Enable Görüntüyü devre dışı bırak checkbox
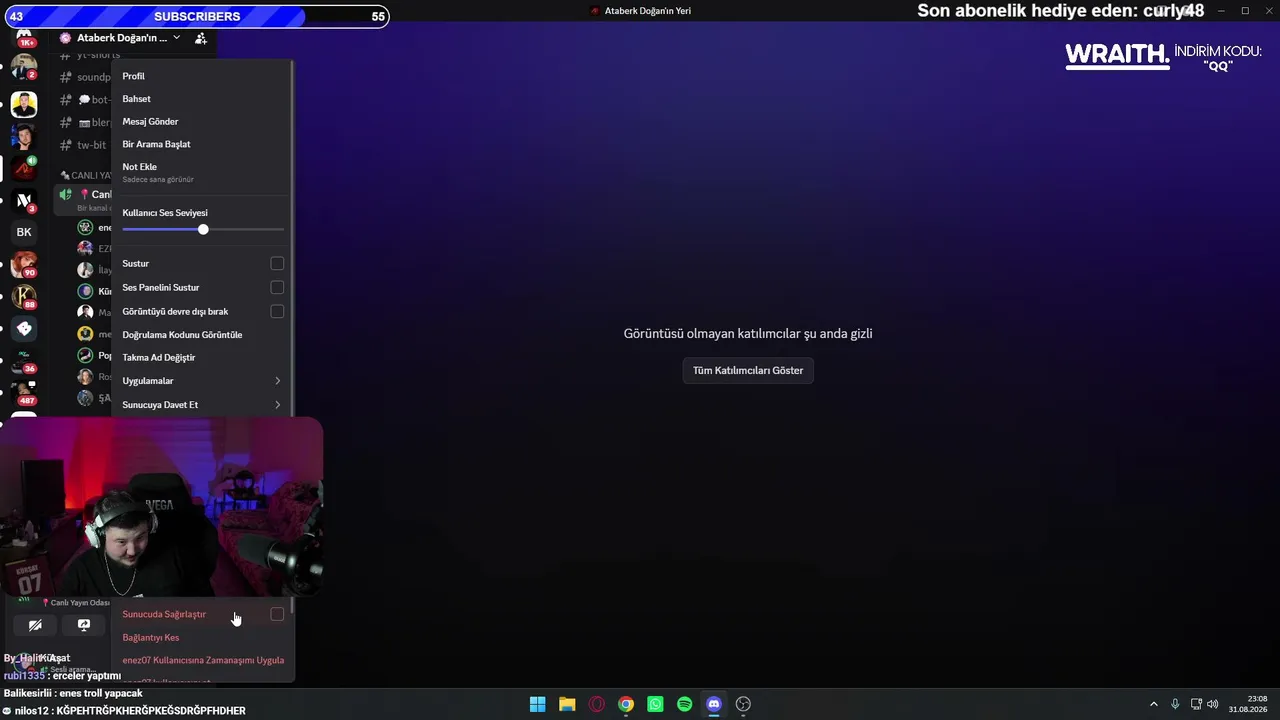 pos(277,311)
